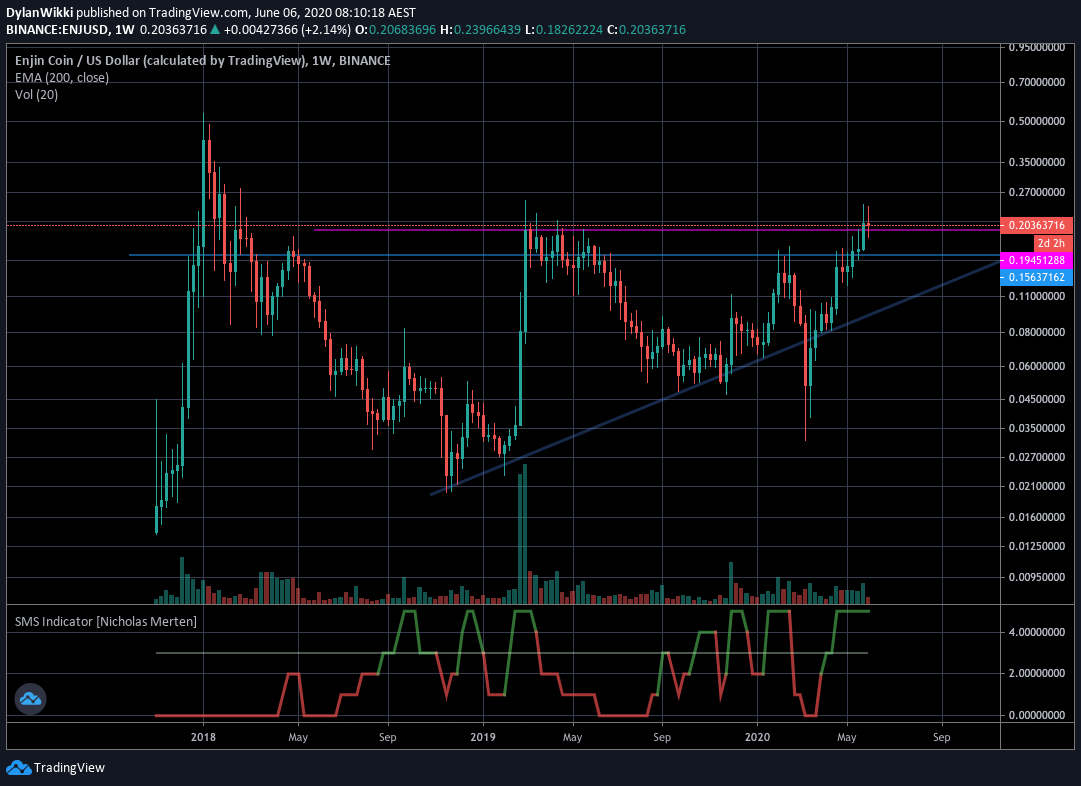Click the 0.08000000 price axis tick
1081x786 pixels.
(1037, 332)
